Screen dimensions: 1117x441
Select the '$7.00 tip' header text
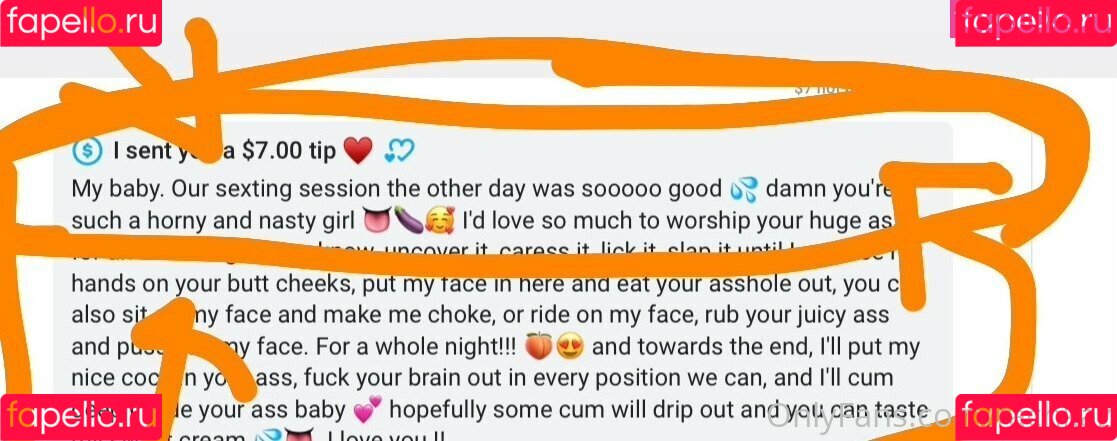(x=289, y=150)
